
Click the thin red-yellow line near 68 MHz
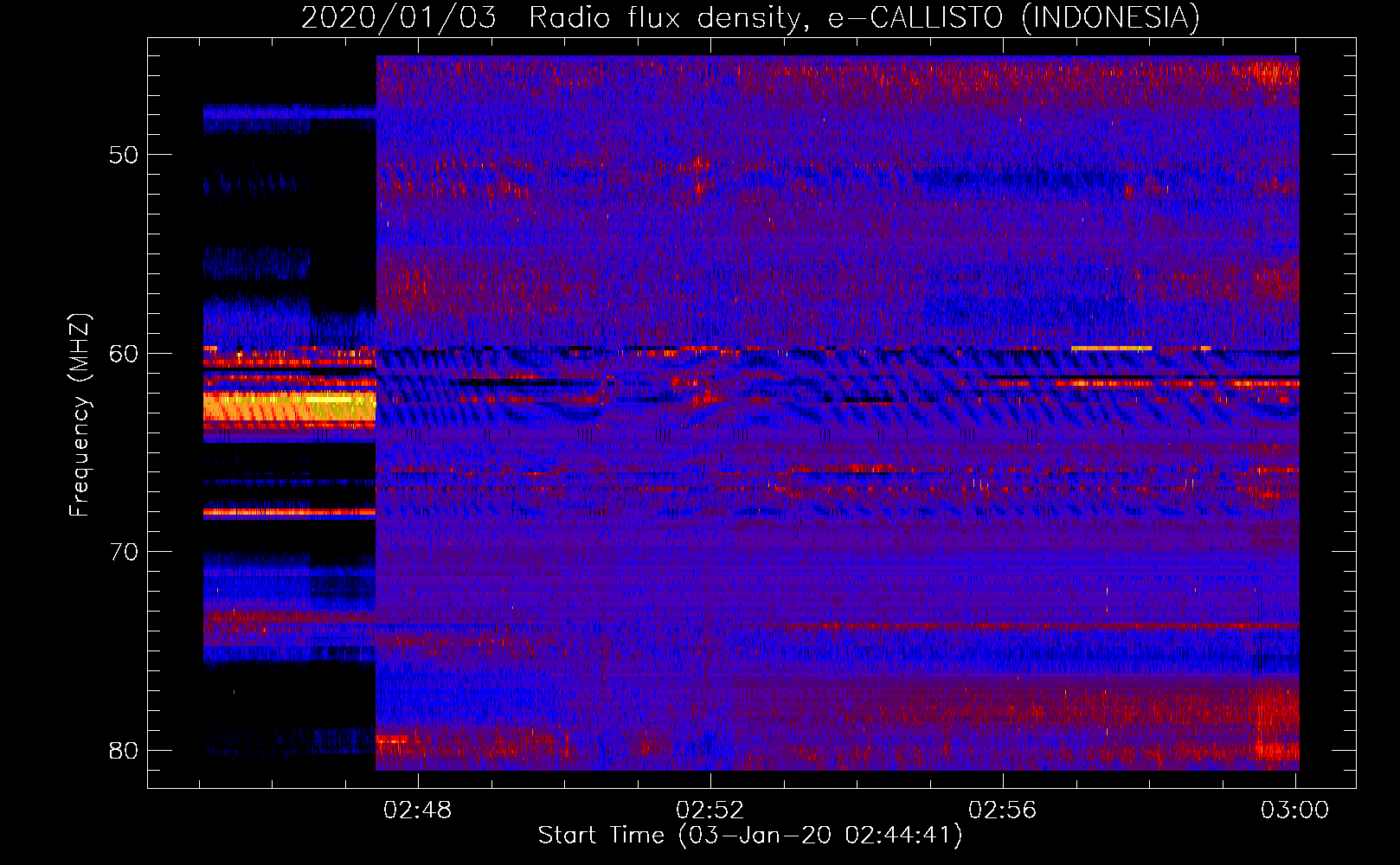coord(290,512)
